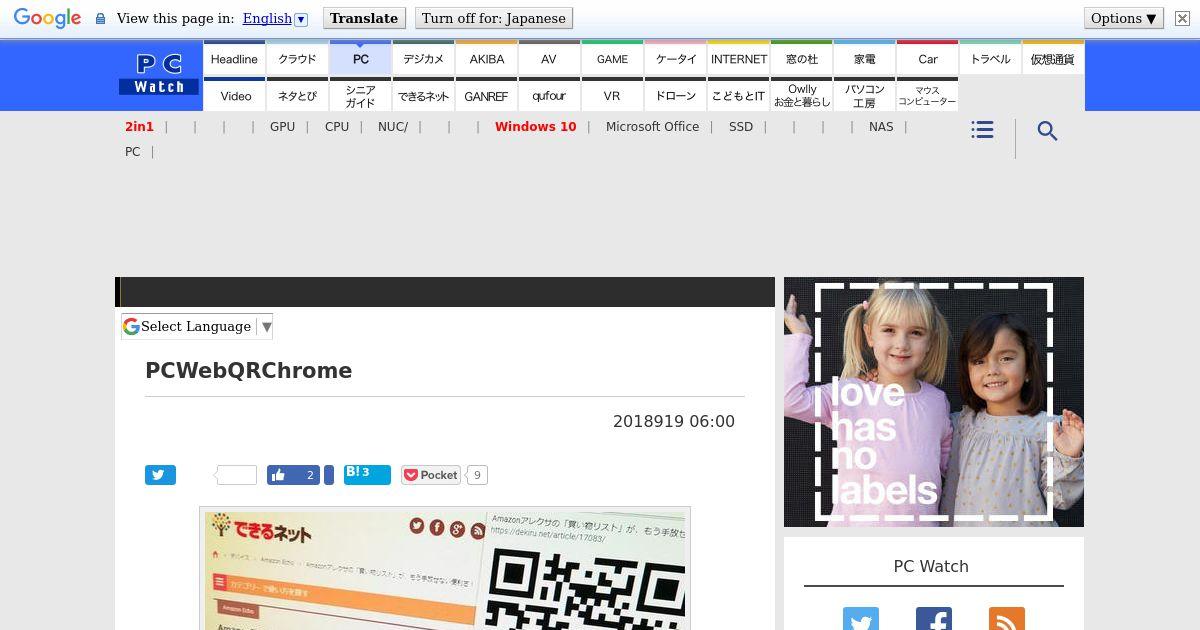Open the English language dropdown

click(x=275, y=18)
